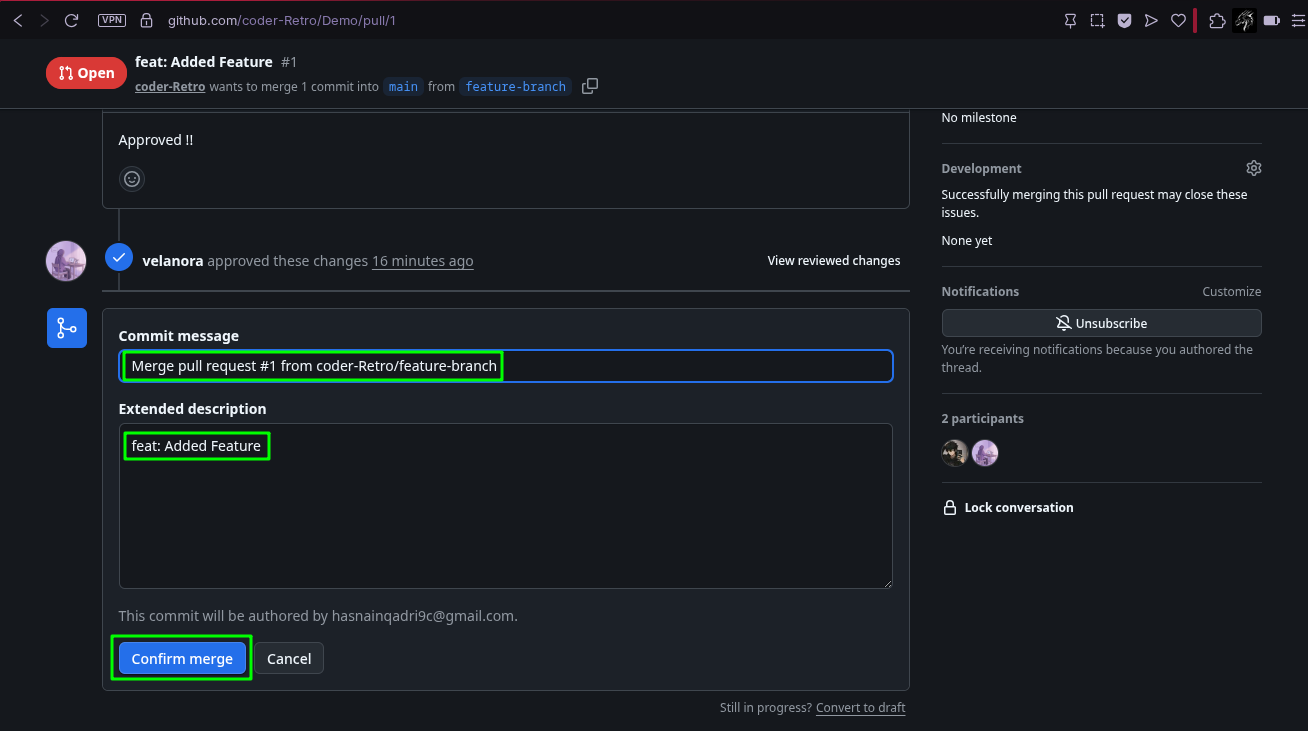Click the PR title 'feat: Added Feature'
Image resolution: width=1308 pixels, height=731 pixels.
click(204, 62)
